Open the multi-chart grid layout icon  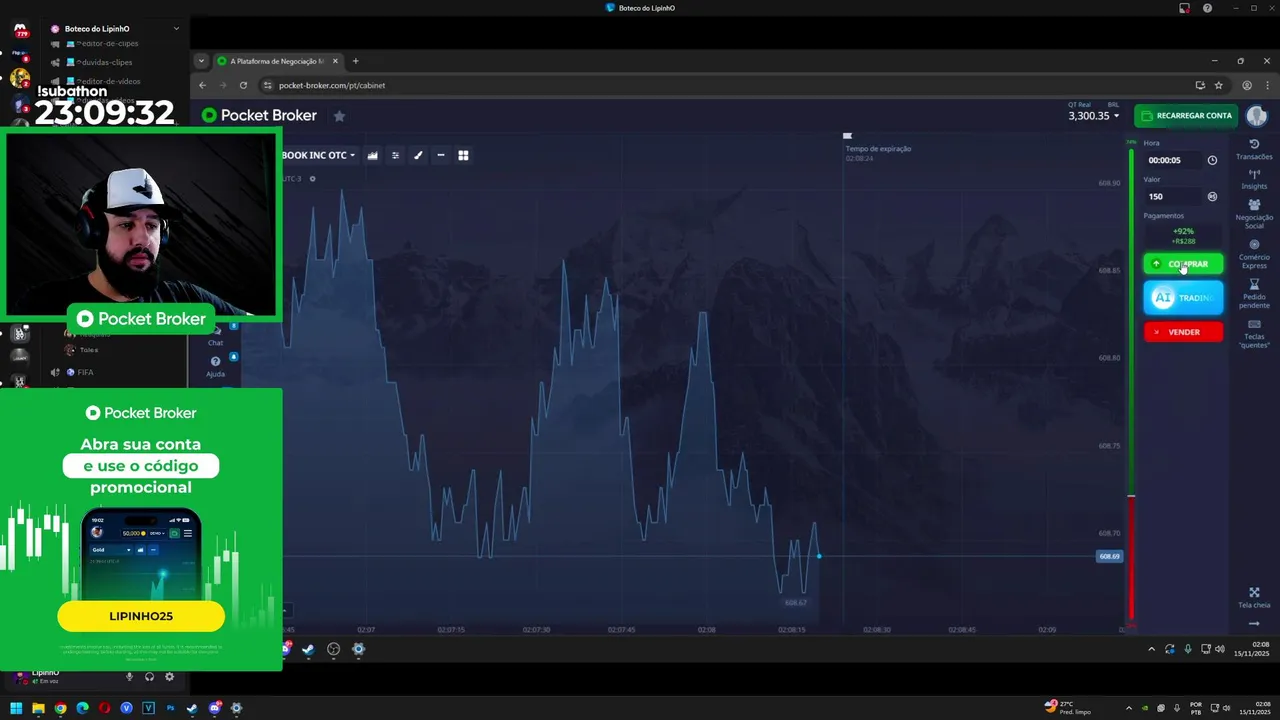(463, 155)
